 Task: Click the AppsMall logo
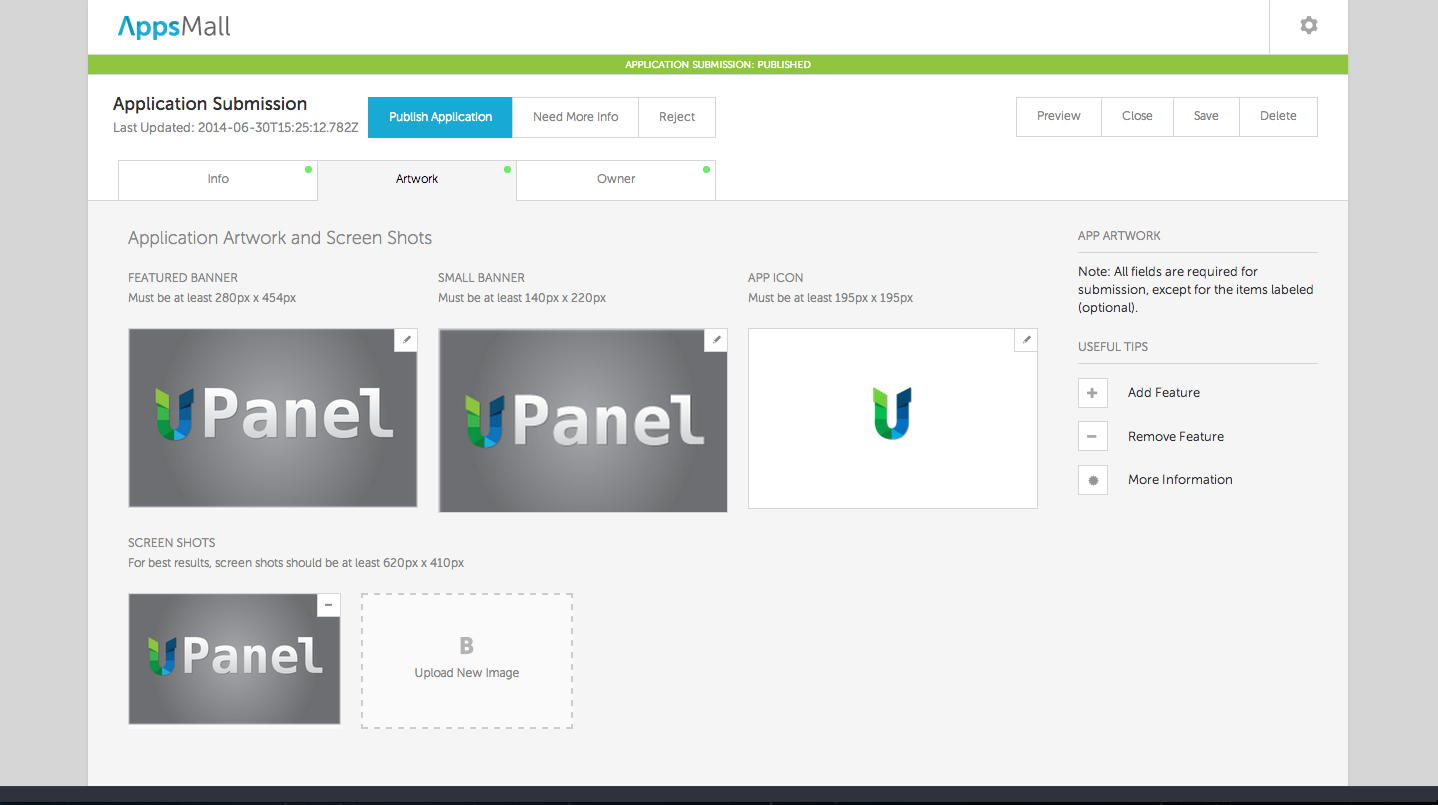[174, 27]
